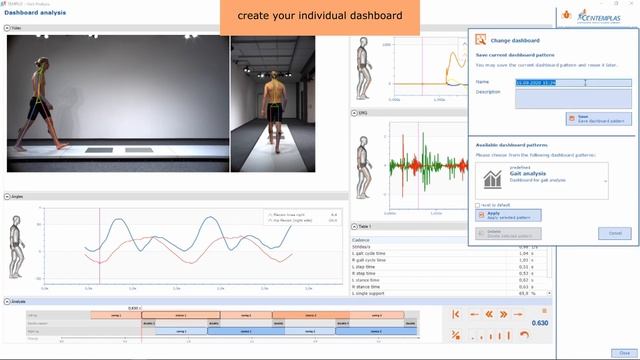Click the Dashboard analysis heading
The width and height of the screenshot is (640, 360).
(x=35, y=13)
